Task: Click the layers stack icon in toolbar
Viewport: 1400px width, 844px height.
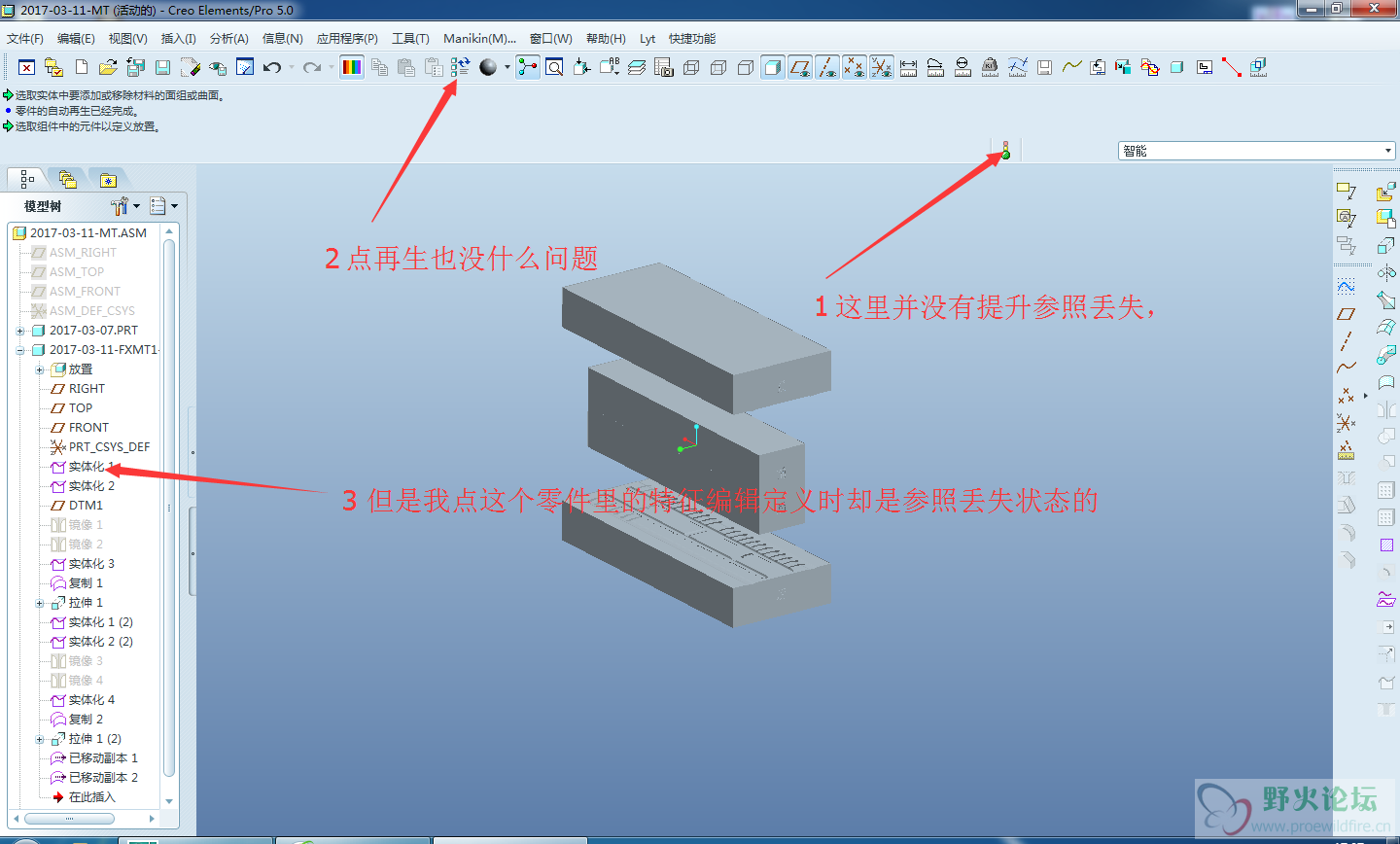Action: tap(637, 67)
